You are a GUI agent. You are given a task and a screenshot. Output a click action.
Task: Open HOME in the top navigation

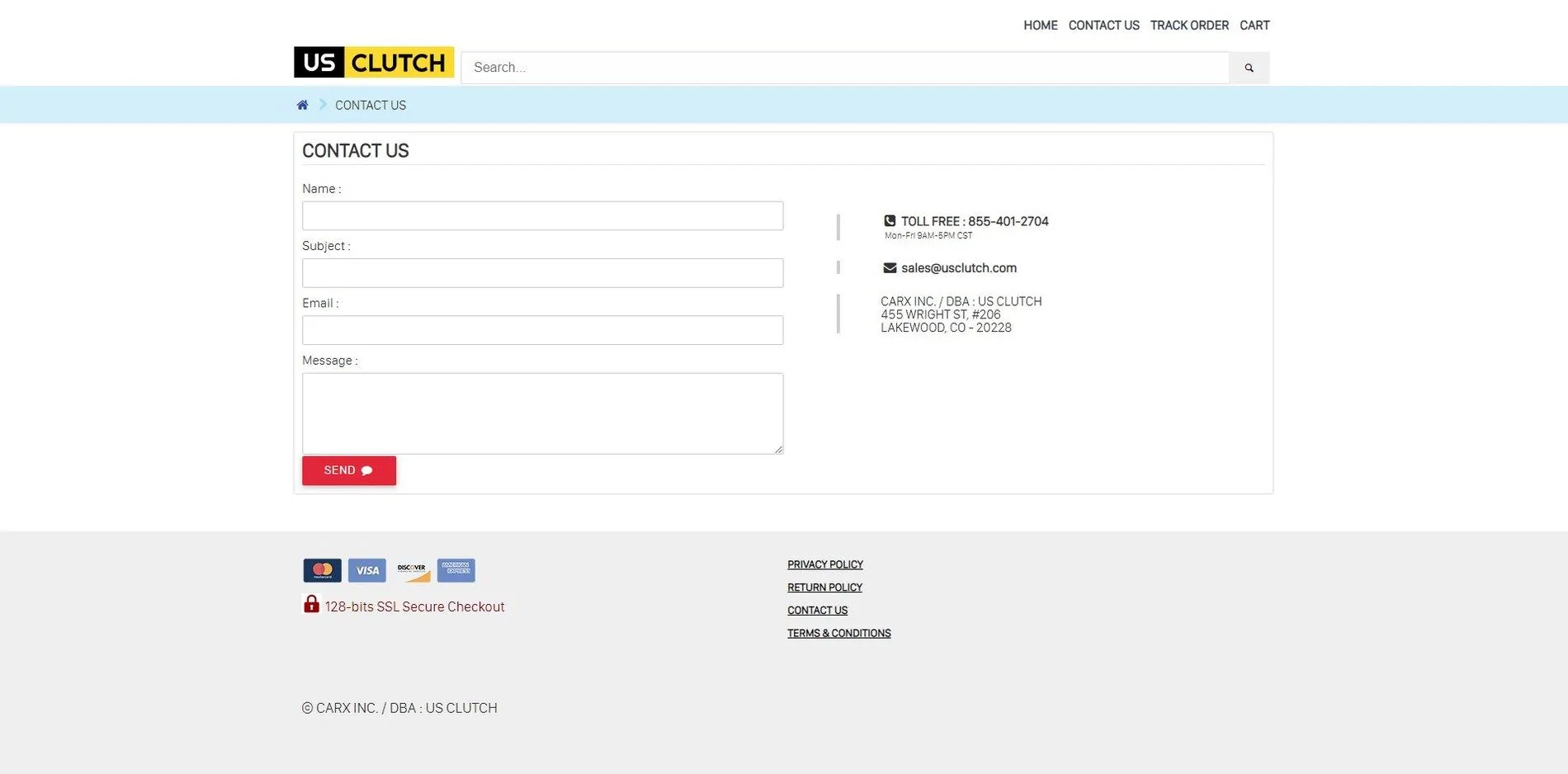1040,26
